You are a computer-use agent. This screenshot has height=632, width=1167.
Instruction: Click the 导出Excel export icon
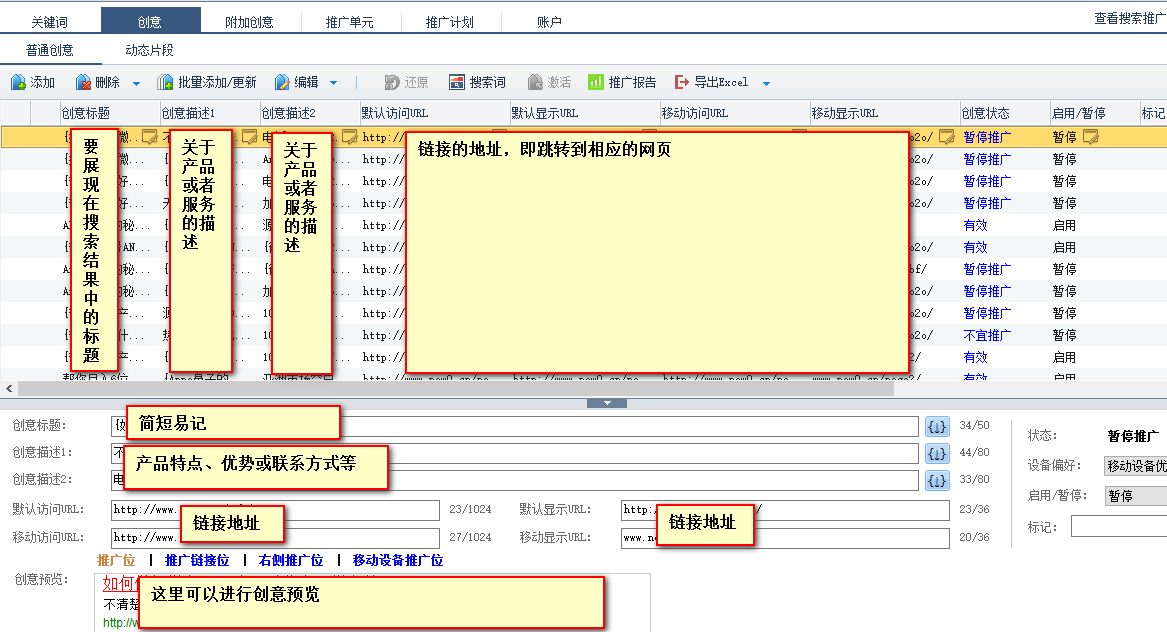point(681,82)
